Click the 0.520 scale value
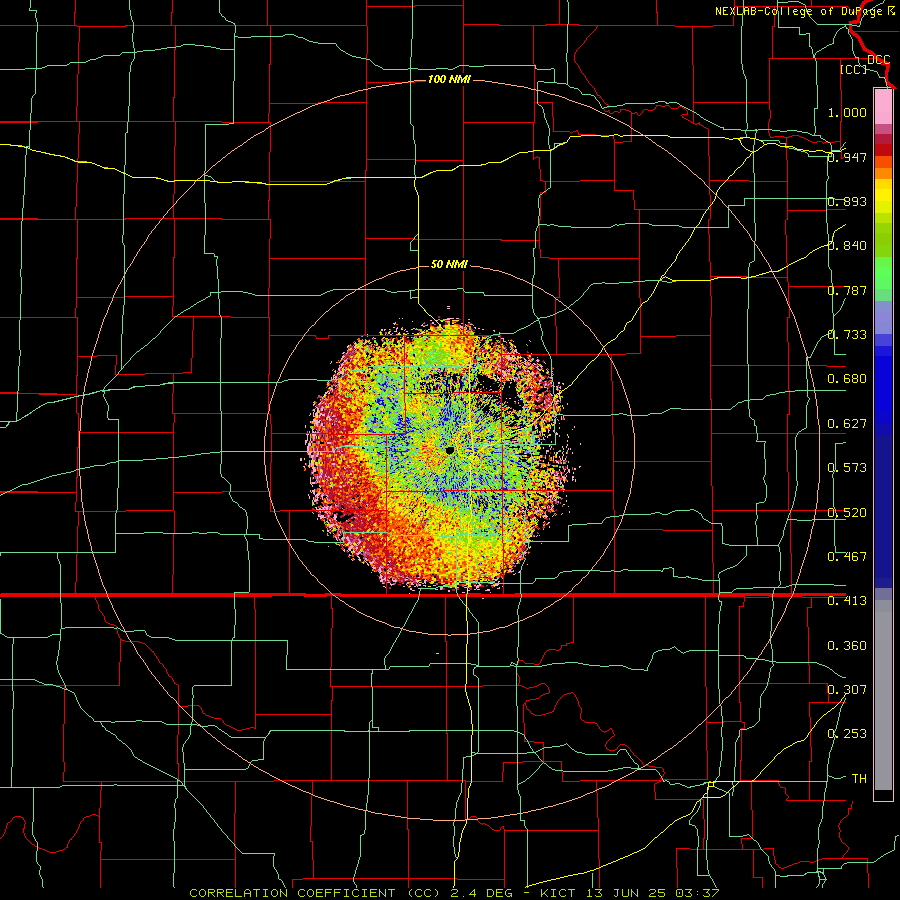The height and width of the screenshot is (900, 900). point(847,513)
